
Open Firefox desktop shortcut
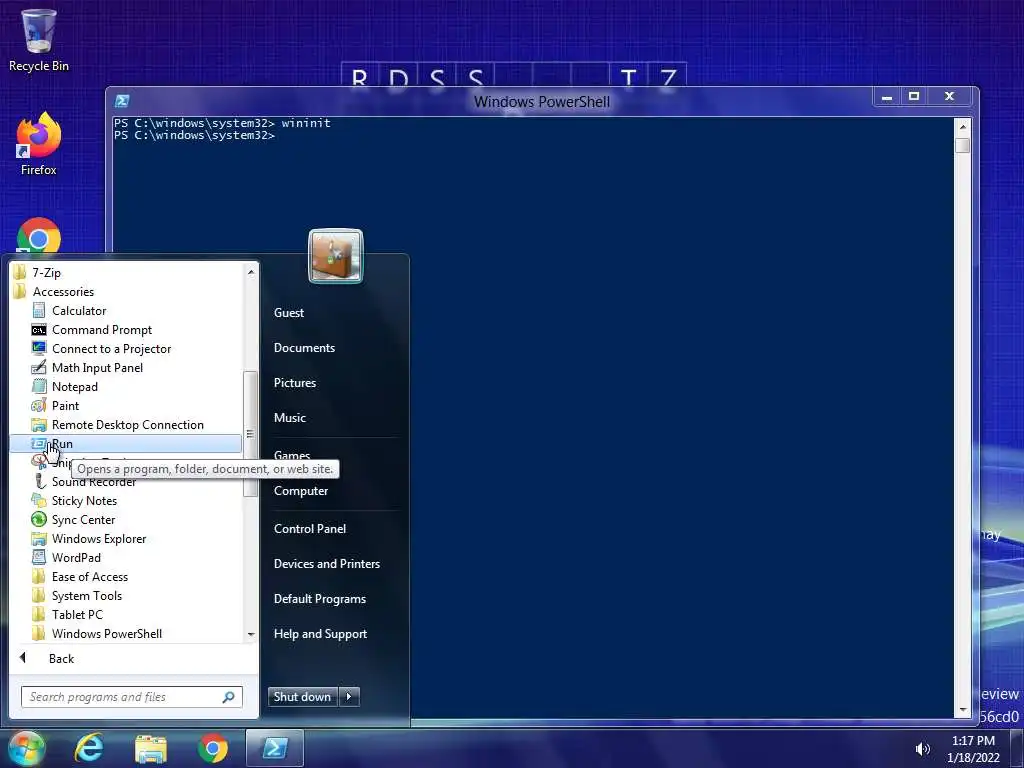click(x=39, y=144)
